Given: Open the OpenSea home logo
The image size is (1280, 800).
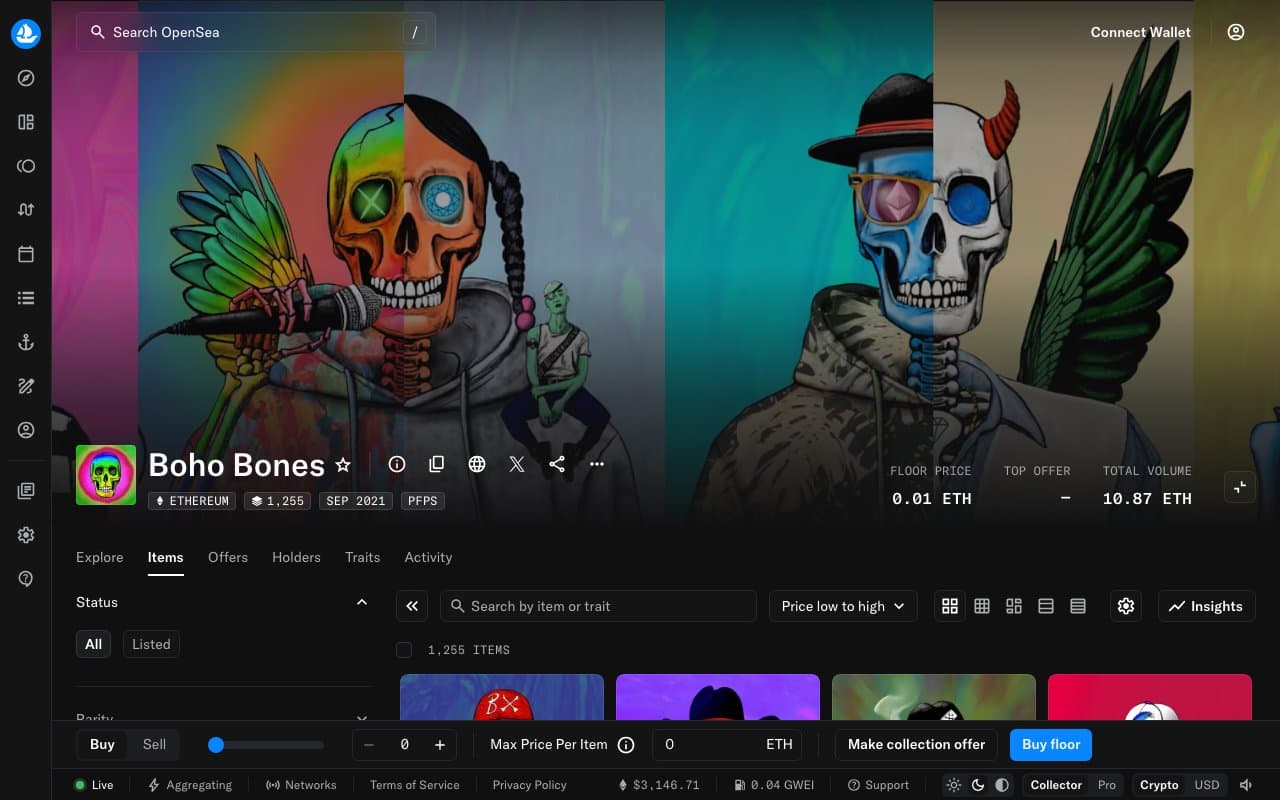Looking at the screenshot, I should pyautogui.click(x=26, y=33).
